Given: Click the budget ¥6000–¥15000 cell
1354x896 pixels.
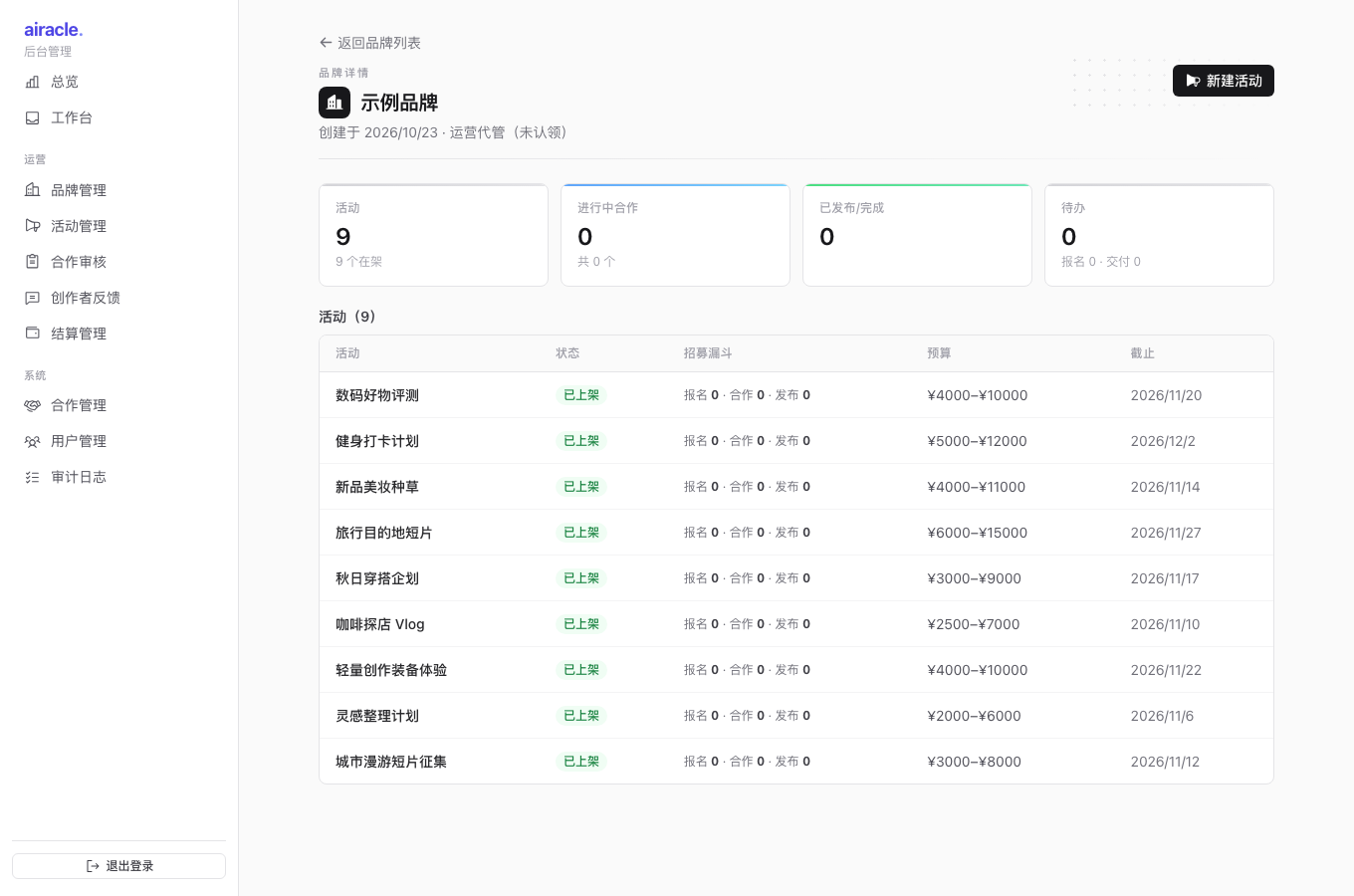Looking at the screenshot, I should coord(978,533).
